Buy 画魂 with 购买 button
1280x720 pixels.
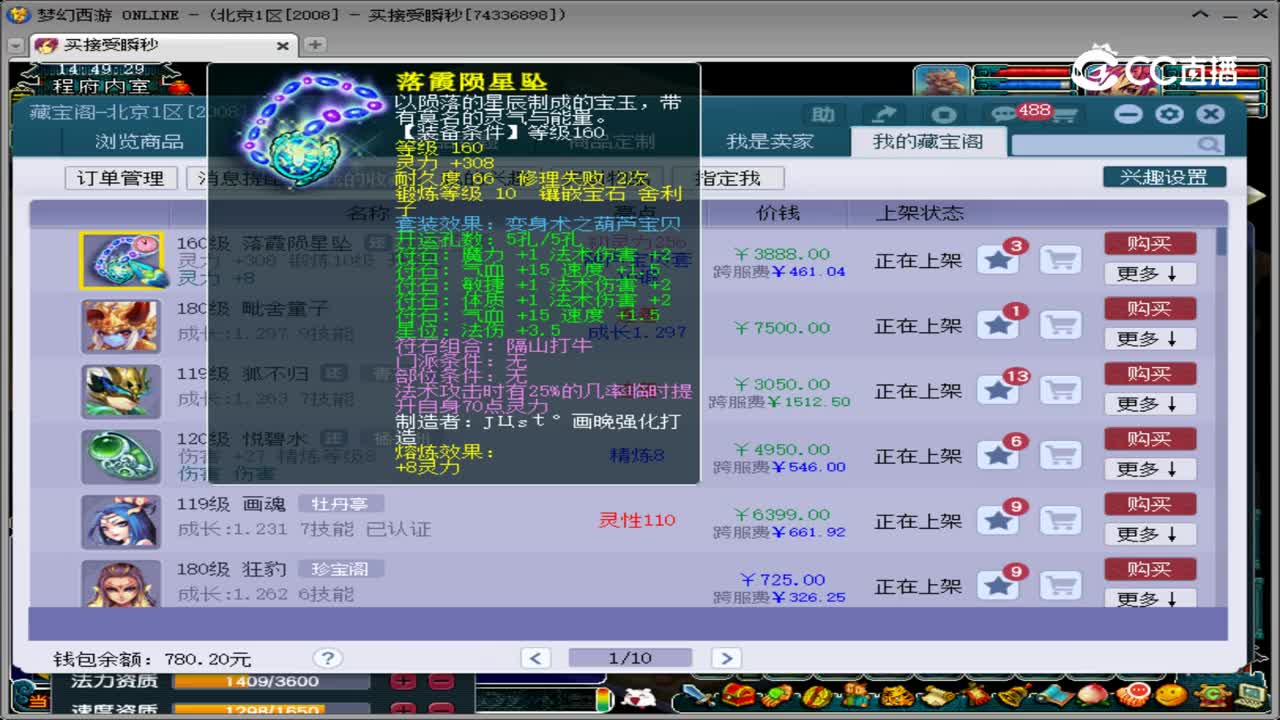coord(1150,503)
